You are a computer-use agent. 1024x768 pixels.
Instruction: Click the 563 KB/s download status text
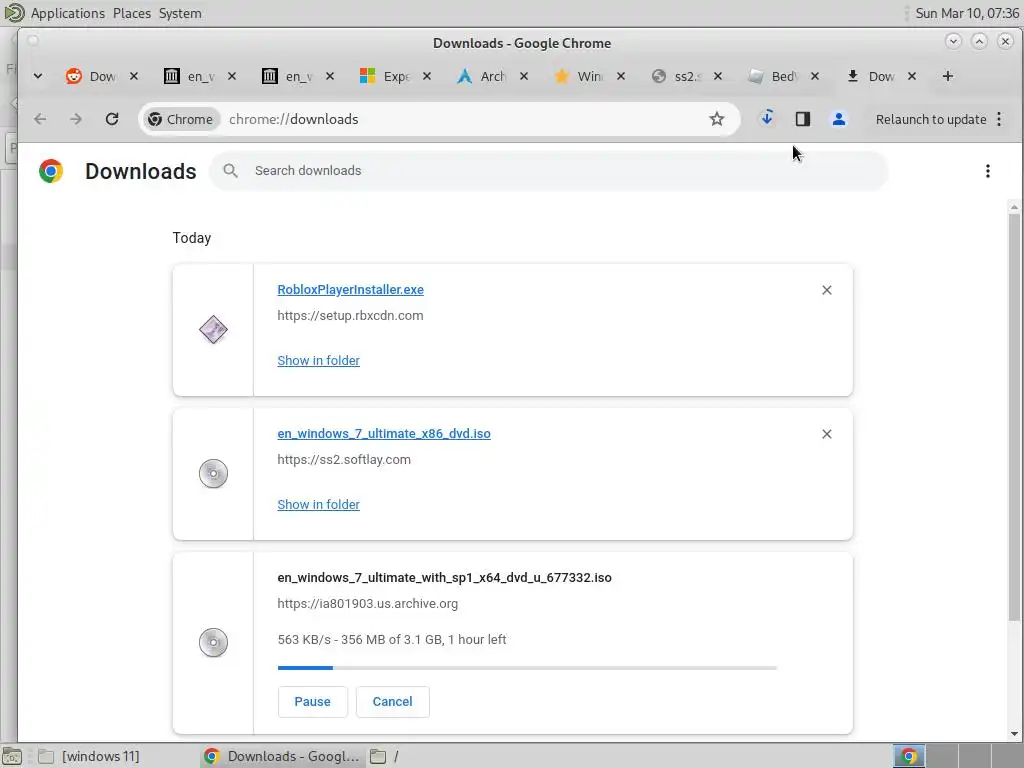click(x=392, y=640)
